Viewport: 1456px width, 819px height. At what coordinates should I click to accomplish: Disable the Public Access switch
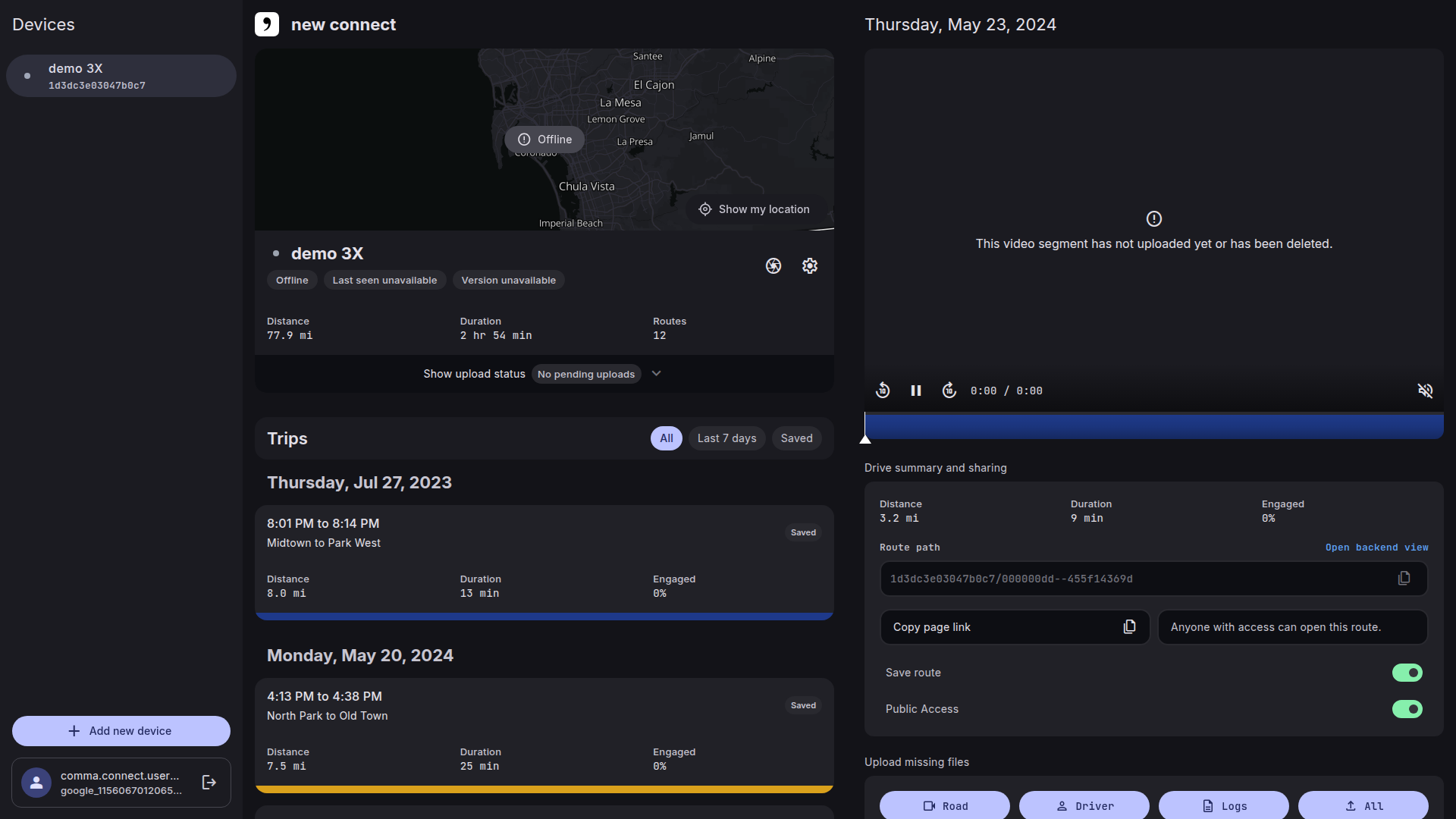click(x=1407, y=709)
